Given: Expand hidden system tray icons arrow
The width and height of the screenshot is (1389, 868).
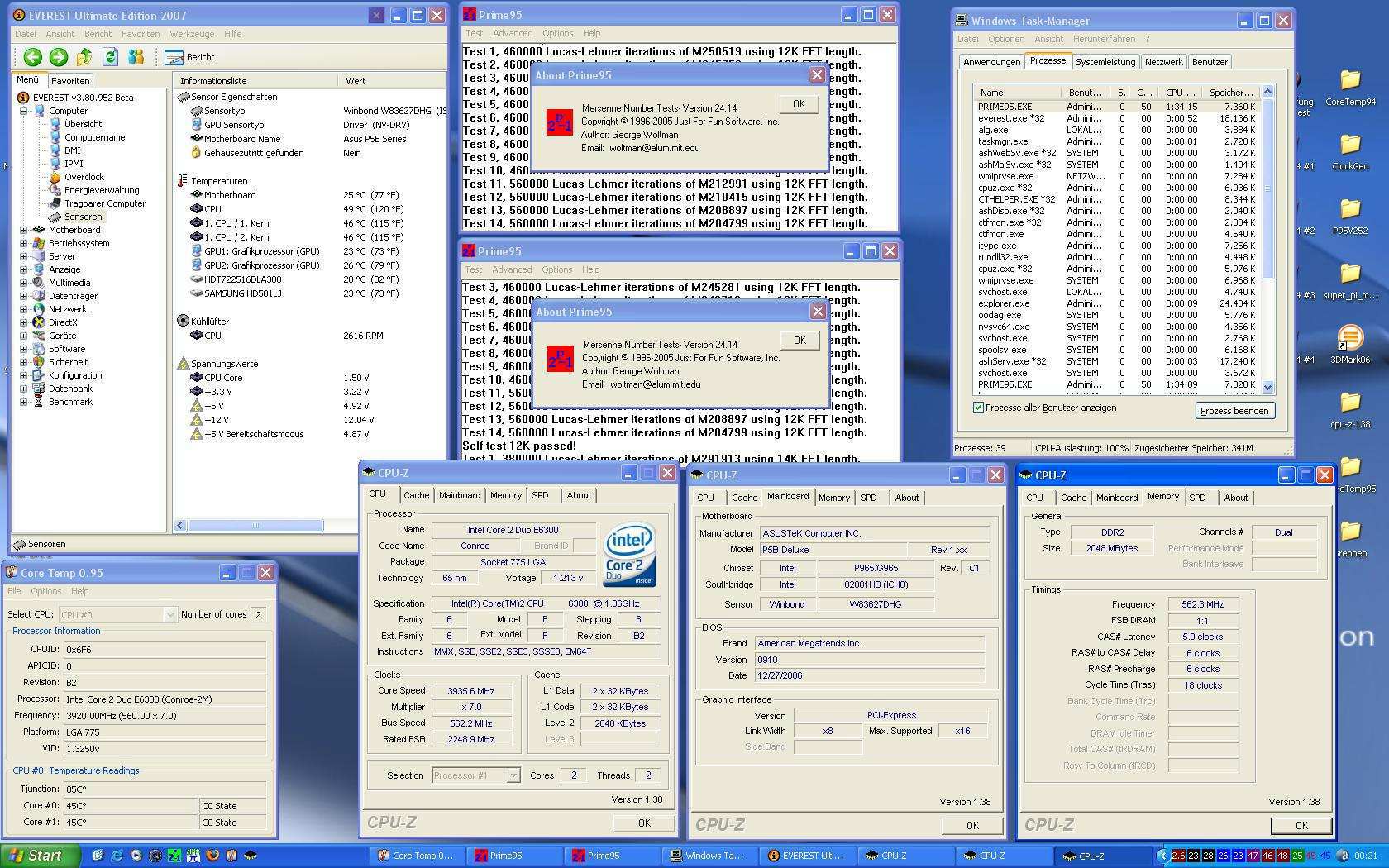Looking at the screenshot, I should coord(1162,856).
